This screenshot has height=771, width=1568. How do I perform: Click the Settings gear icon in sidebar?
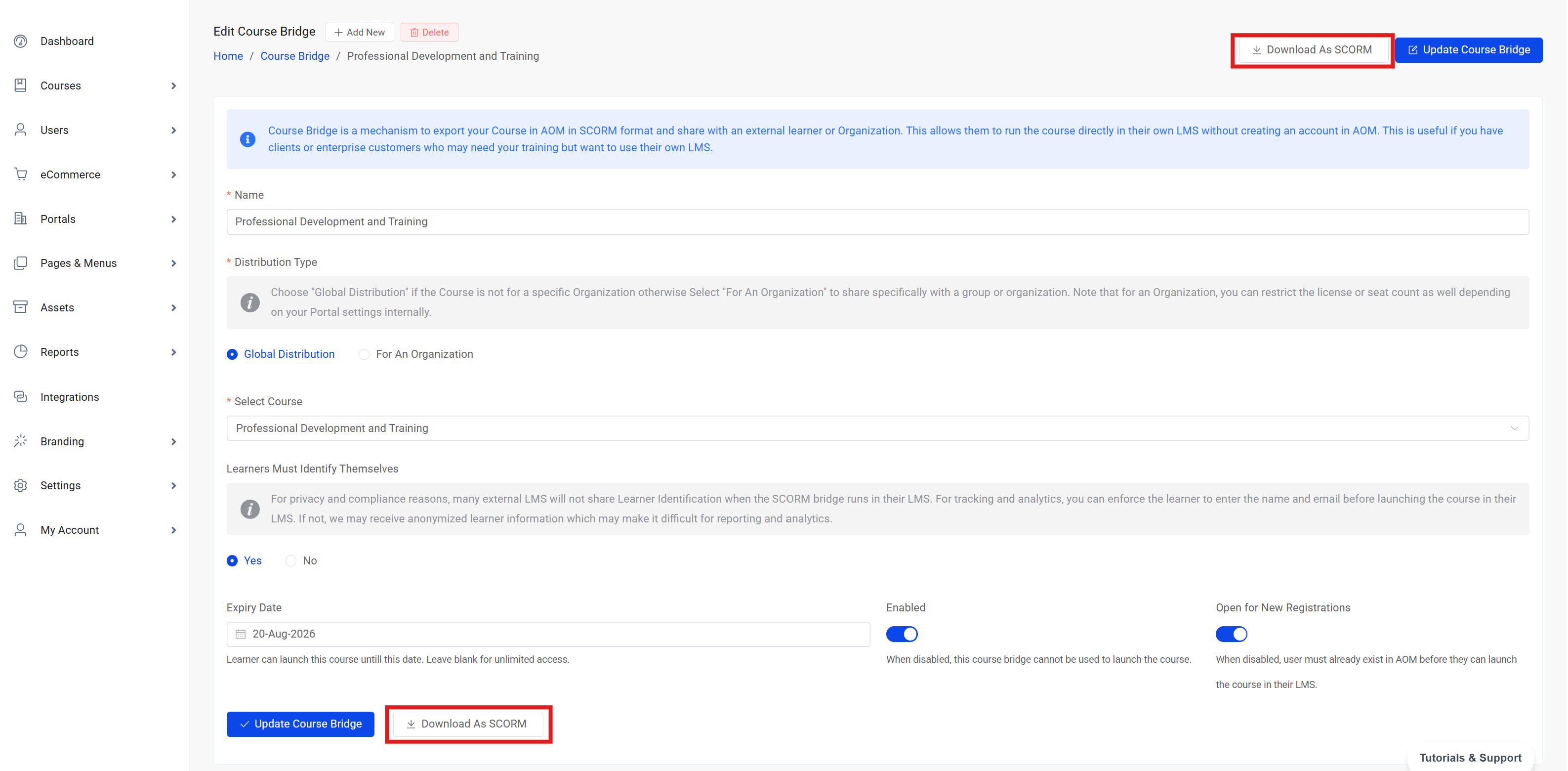[21, 485]
